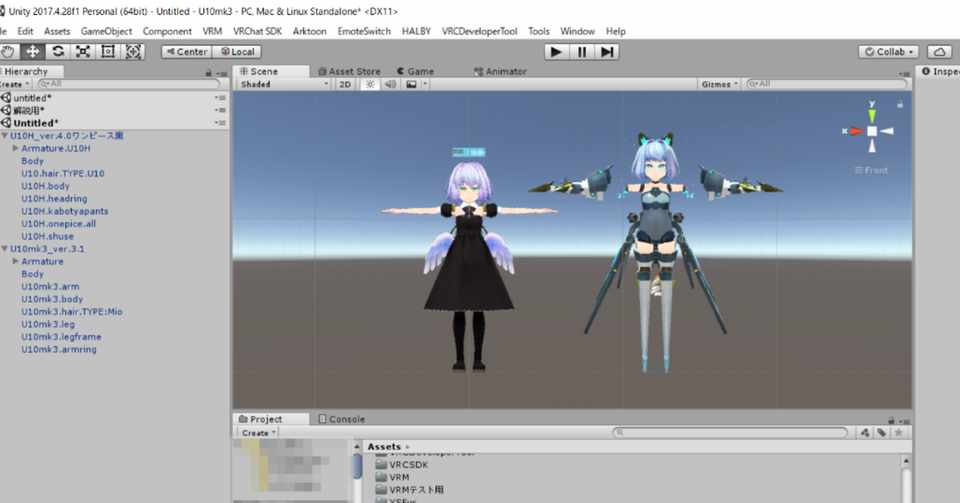960x503 pixels.
Task: Select the Scale tool
Action: pyautogui.click(x=83, y=52)
